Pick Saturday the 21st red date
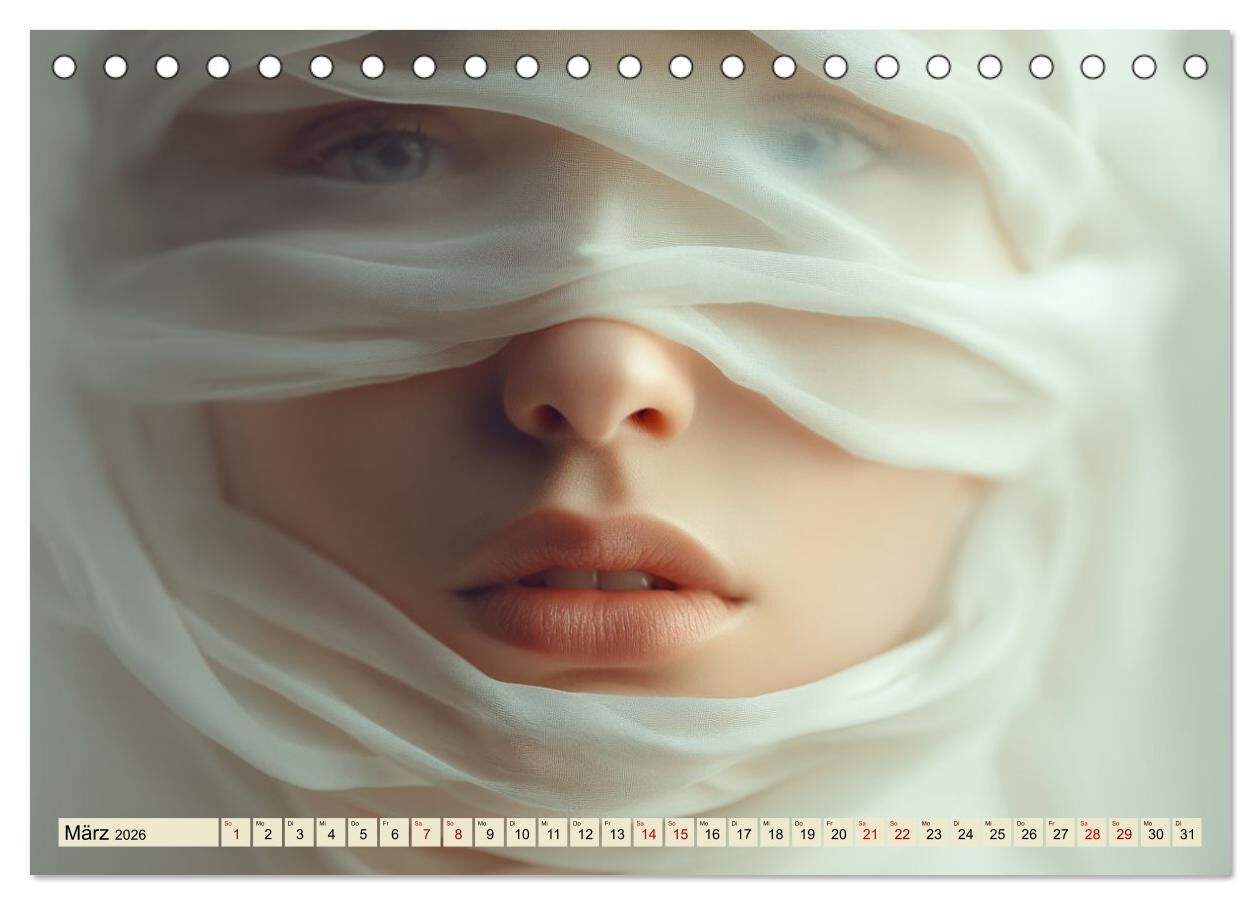 [869, 833]
